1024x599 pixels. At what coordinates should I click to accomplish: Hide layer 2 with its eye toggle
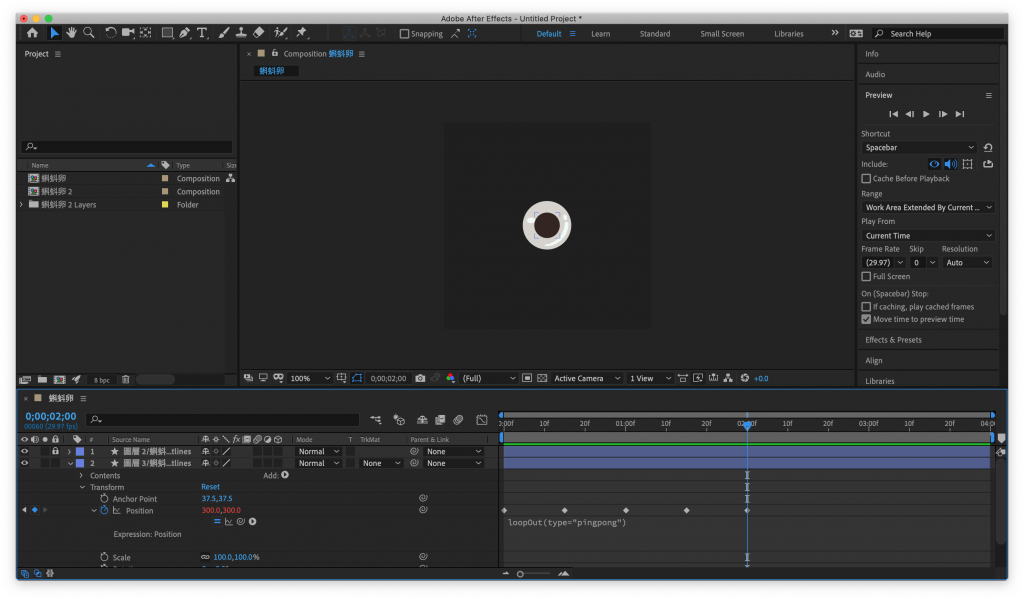pyautogui.click(x=24, y=463)
